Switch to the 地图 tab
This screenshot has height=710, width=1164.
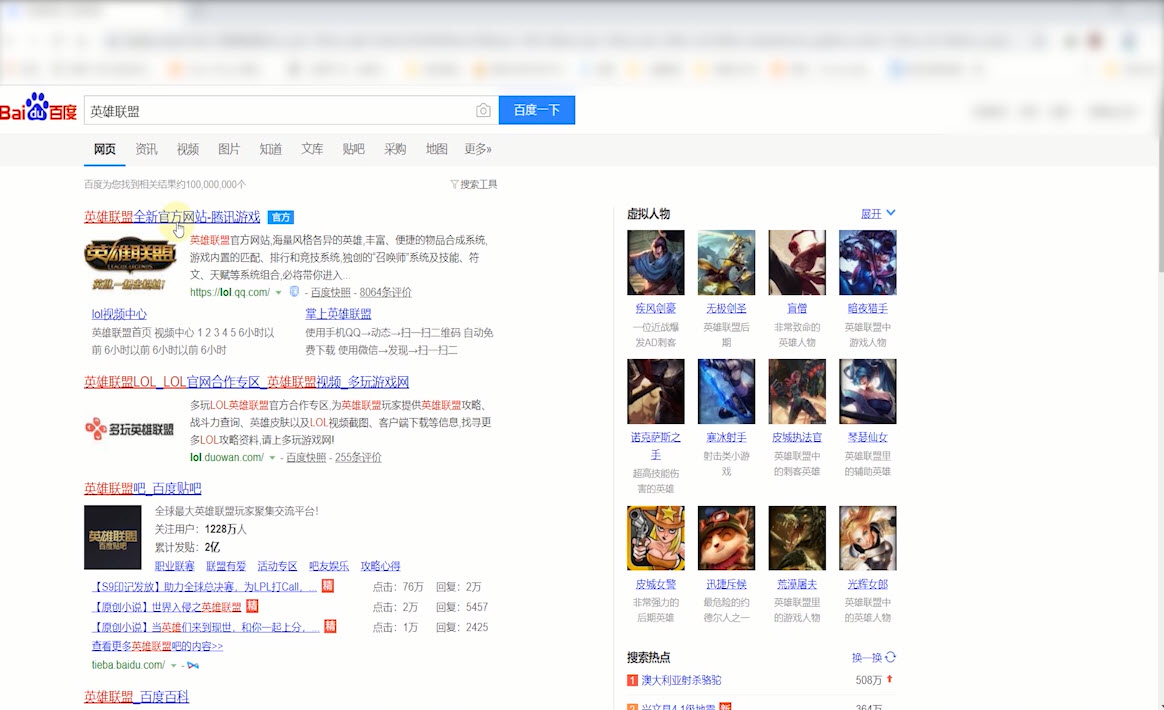(436, 149)
